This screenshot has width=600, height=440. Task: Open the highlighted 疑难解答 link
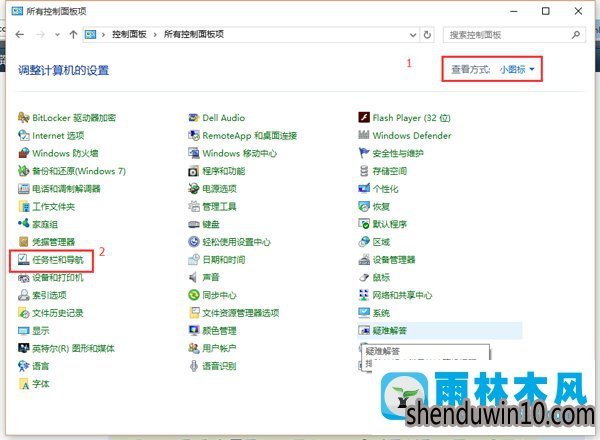pos(390,331)
